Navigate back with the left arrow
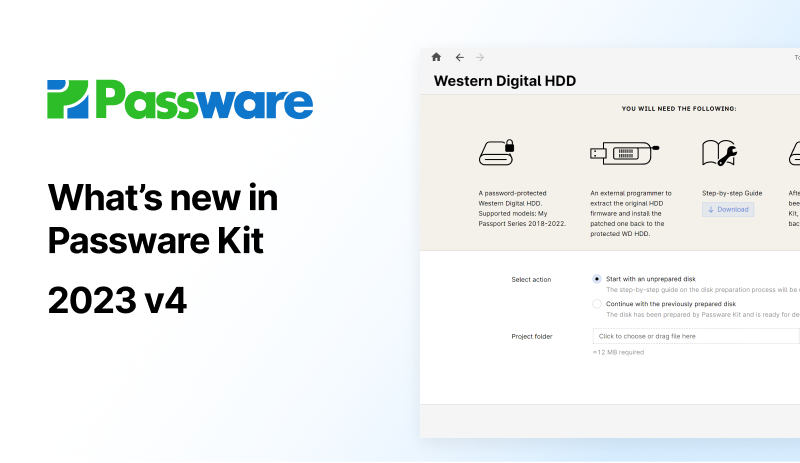The width and height of the screenshot is (800, 463). 460,58
